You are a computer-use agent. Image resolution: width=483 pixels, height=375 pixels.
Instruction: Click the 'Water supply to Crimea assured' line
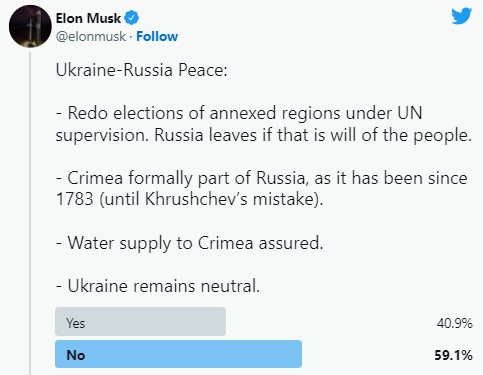(189, 243)
